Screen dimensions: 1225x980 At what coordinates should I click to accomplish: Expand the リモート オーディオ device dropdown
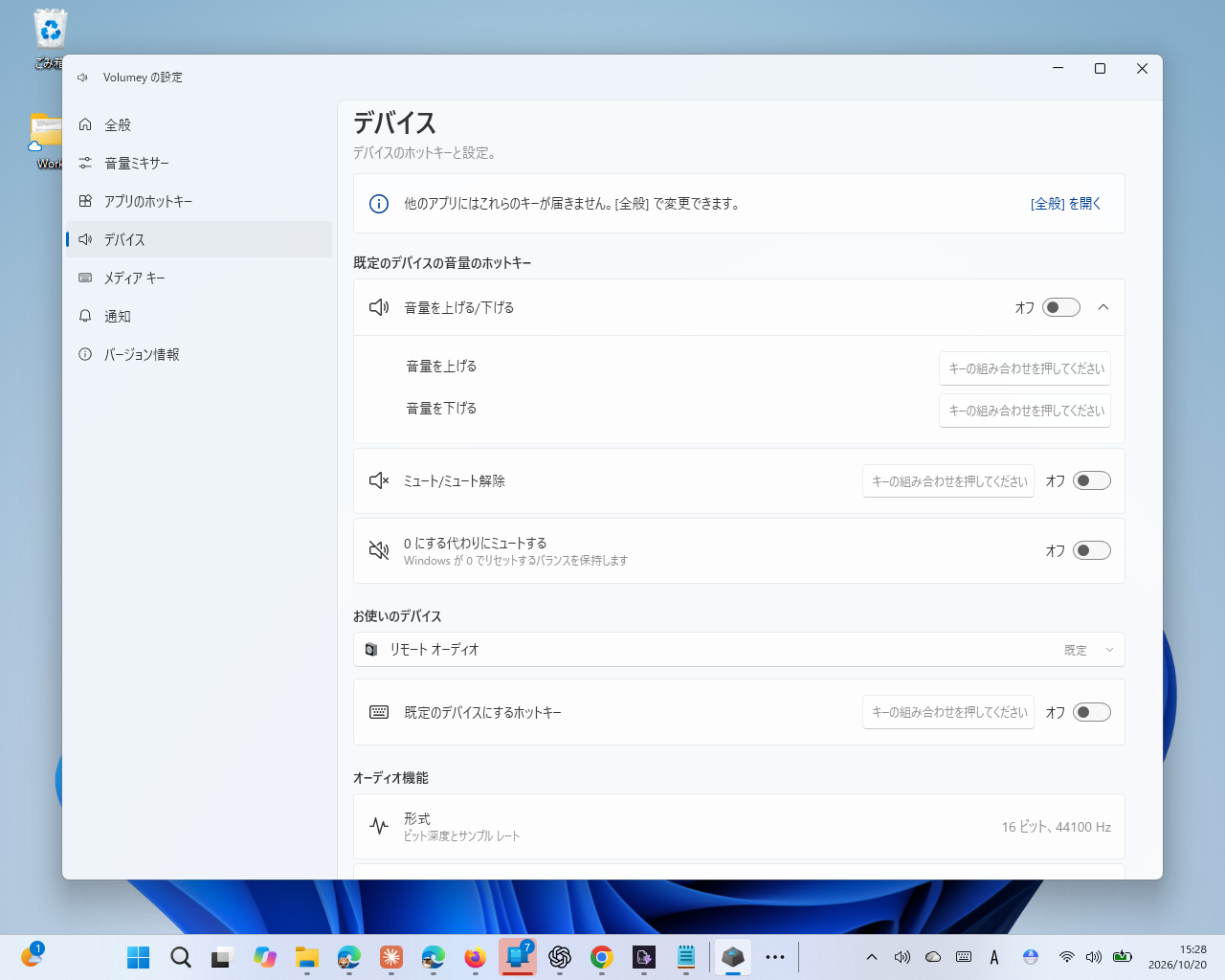point(739,649)
